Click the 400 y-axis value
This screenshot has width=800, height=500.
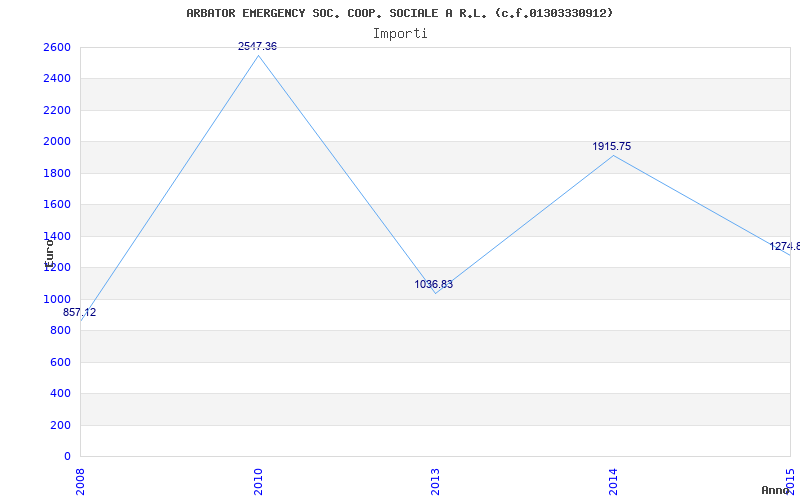point(60,393)
